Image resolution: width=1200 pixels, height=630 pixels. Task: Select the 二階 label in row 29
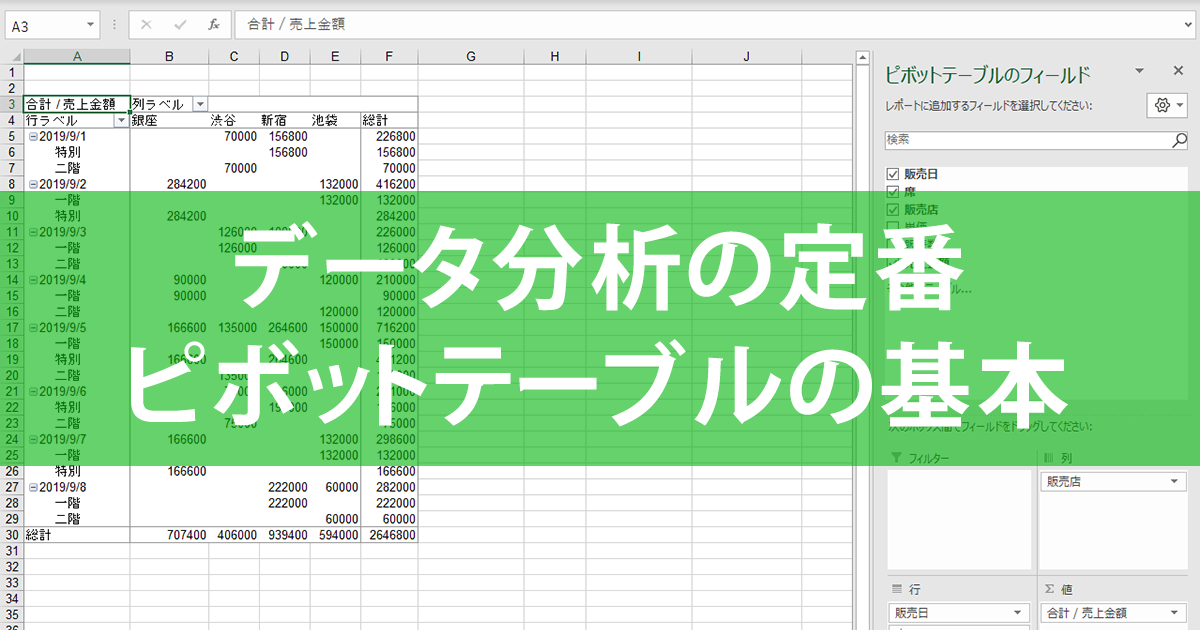pyautogui.click(x=68, y=519)
